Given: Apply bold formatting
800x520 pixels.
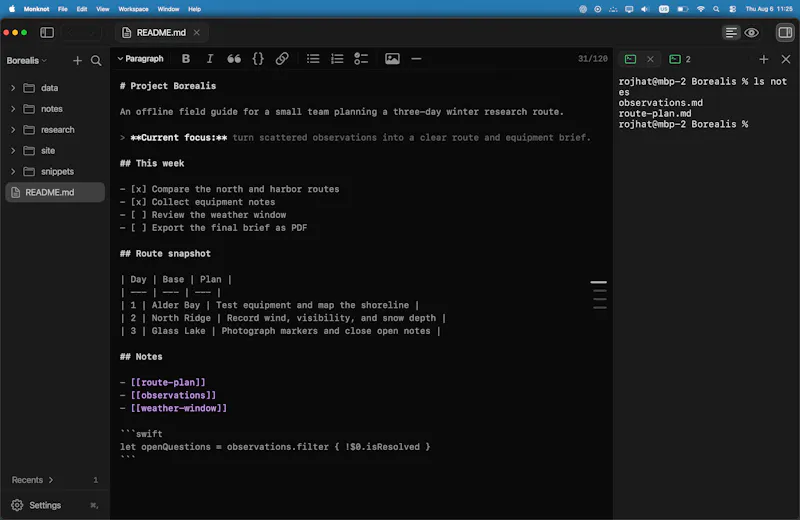Looking at the screenshot, I should coord(186,59).
